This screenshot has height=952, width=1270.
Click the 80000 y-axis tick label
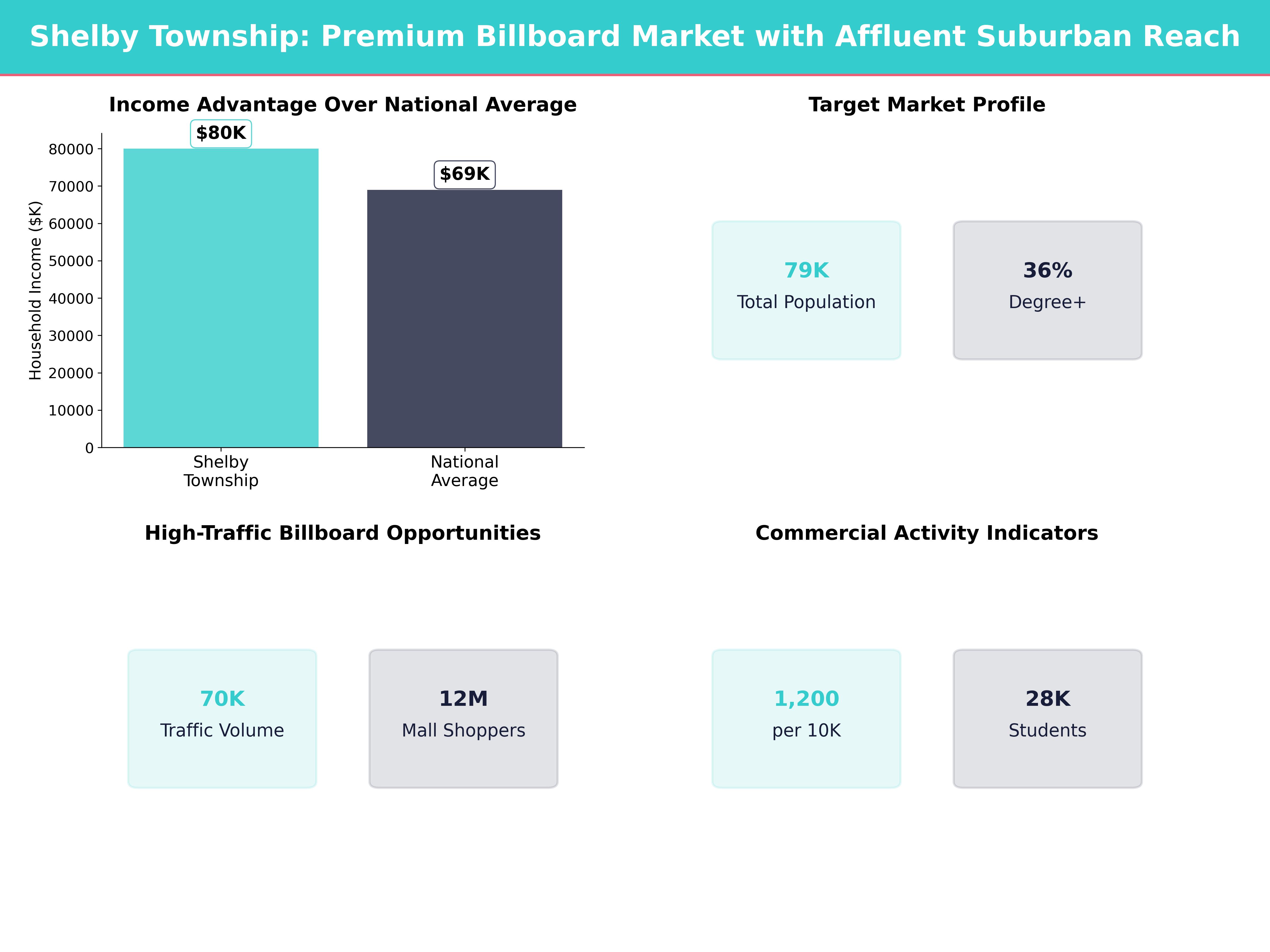pyautogui.click(x=71, y=149)
